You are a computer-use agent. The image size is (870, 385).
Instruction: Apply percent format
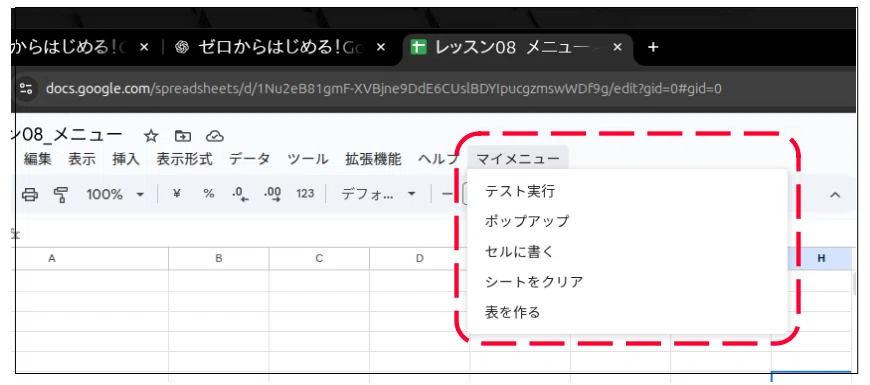point(209,194)
